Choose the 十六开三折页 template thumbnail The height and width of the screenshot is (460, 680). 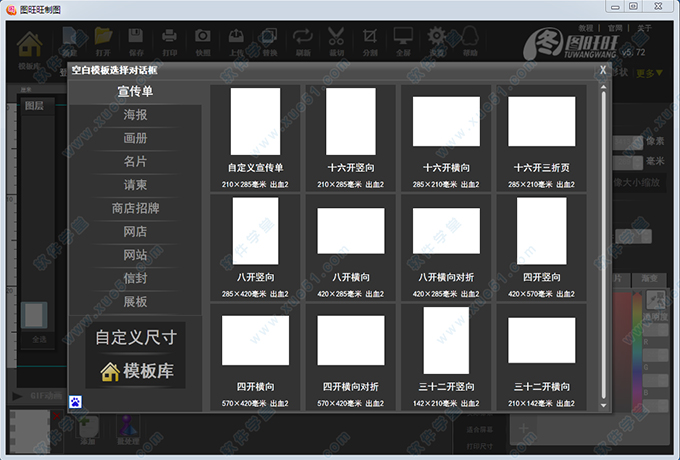click(x=542, y=121)
